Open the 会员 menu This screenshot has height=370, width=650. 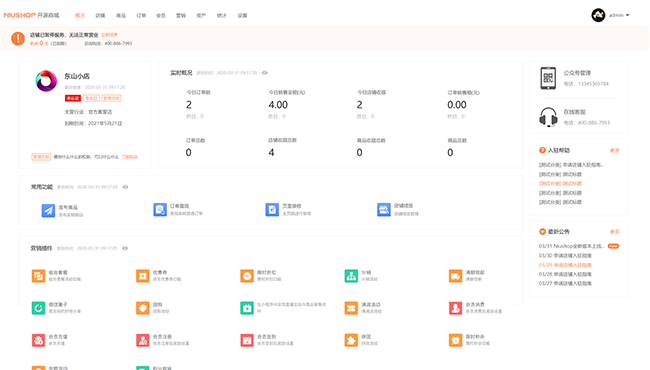[x=161, y=15]
